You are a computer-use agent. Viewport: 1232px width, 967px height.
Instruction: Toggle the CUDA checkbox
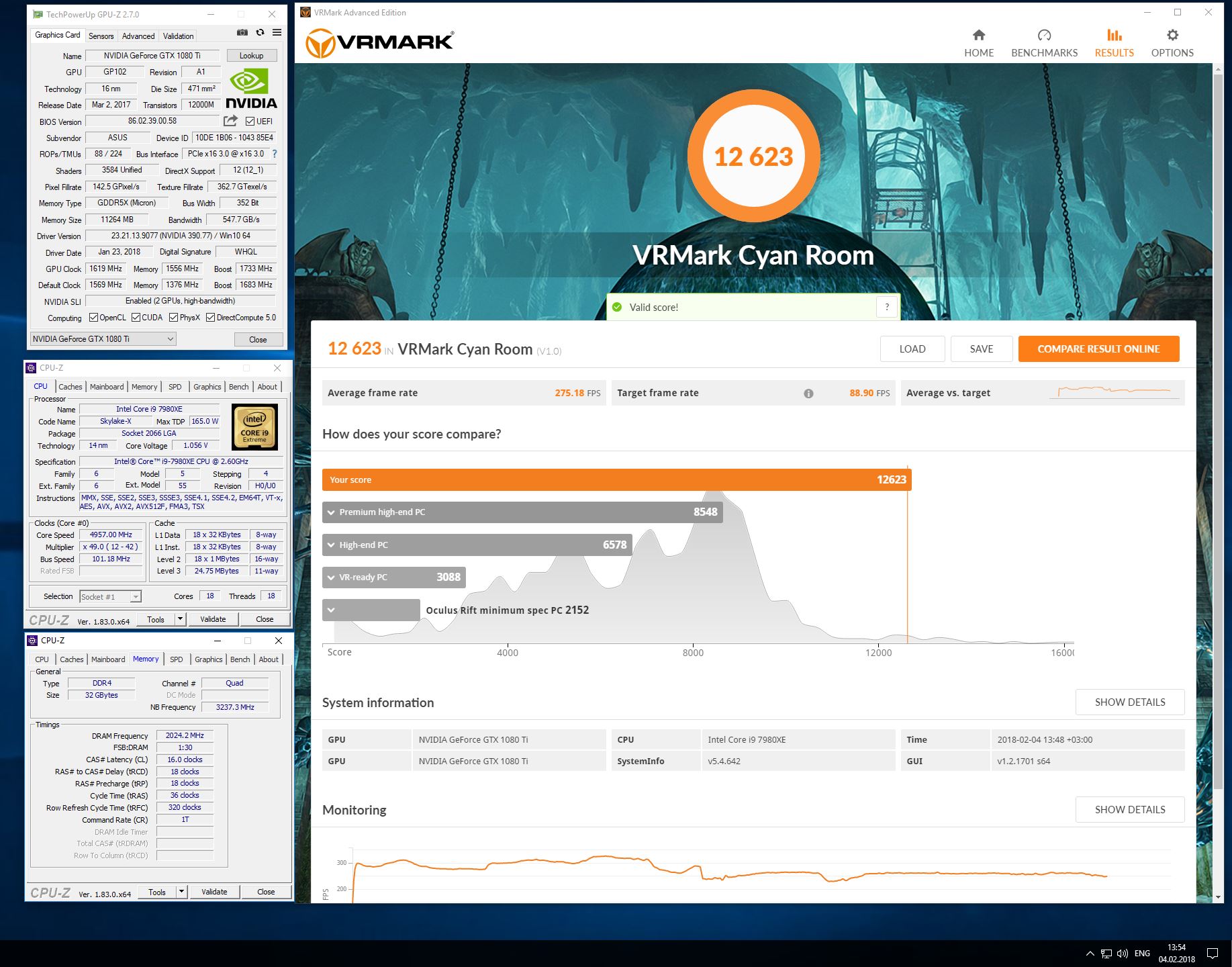point(136,318)
